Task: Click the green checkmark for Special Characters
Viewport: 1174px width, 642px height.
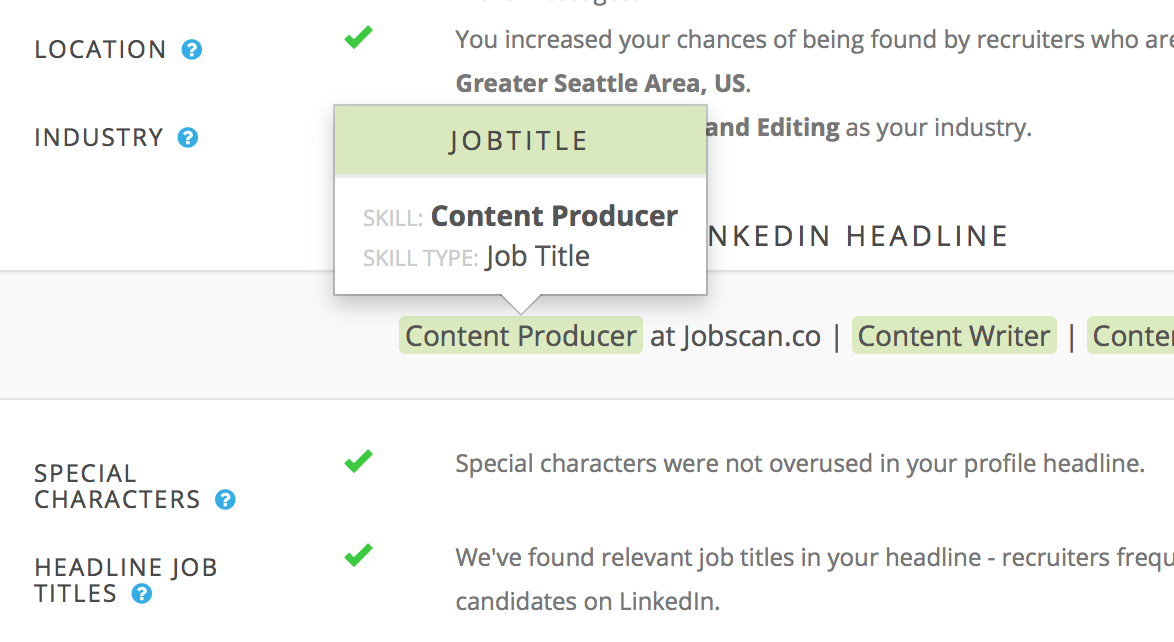Action: pyautogui.click(x=359, y=461)
